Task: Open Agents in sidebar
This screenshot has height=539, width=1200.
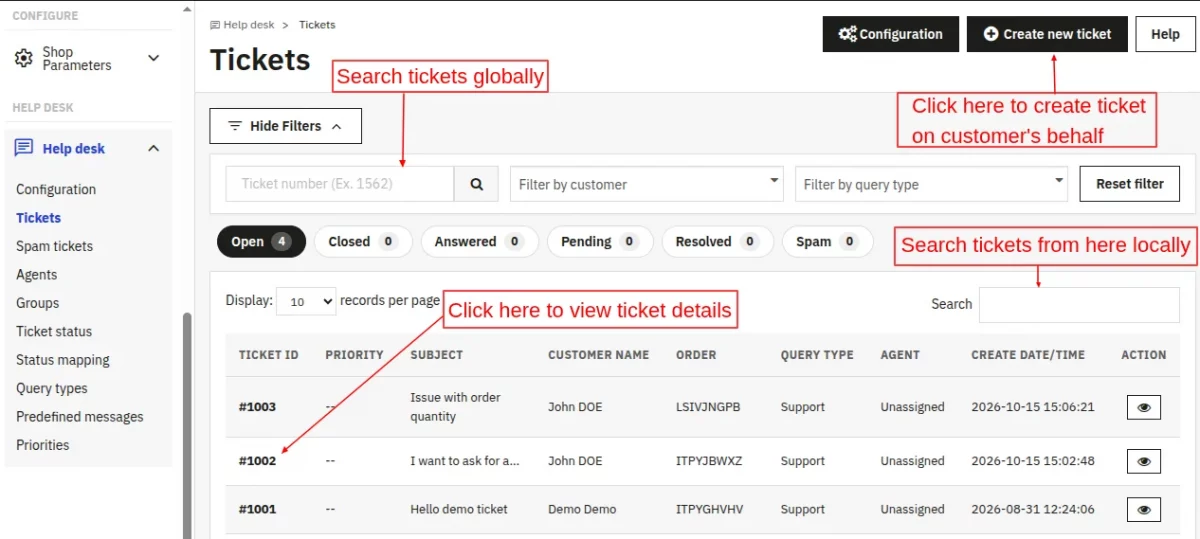Action: tap(36, 274)
